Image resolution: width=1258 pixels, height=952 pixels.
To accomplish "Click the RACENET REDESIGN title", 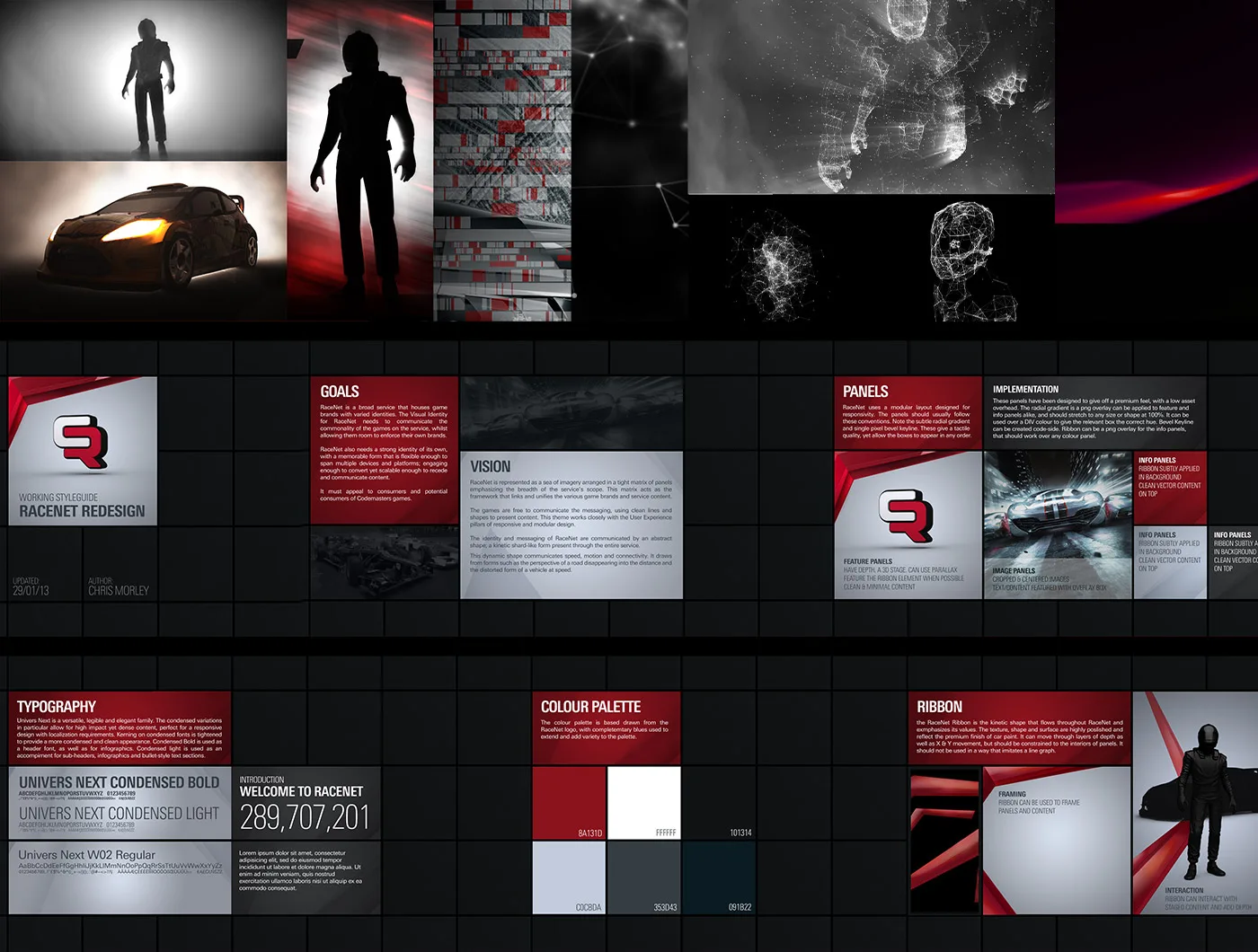I will point(82,511).
